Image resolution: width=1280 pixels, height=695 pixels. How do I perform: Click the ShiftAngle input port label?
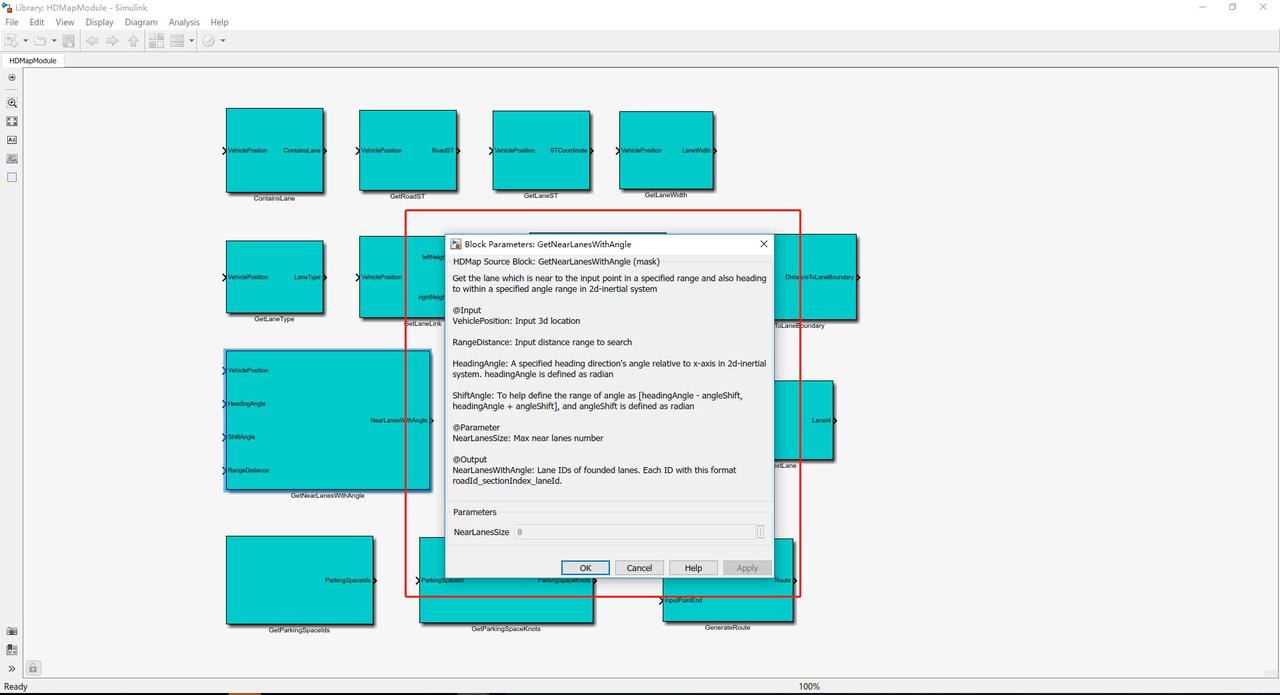(241, 437)
